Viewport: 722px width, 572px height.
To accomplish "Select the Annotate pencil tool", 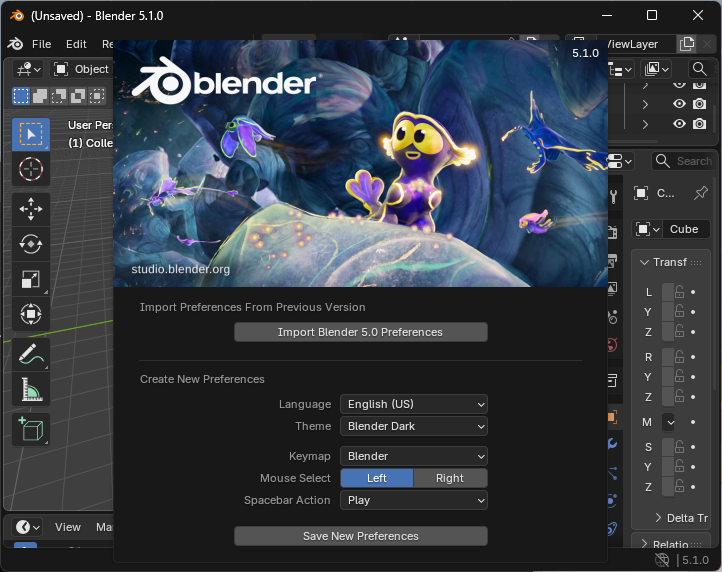I will [30, 353].
